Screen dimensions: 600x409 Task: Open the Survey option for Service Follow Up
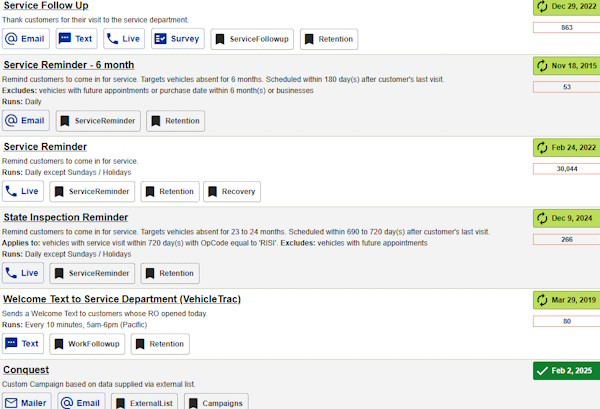click(178, 39)
